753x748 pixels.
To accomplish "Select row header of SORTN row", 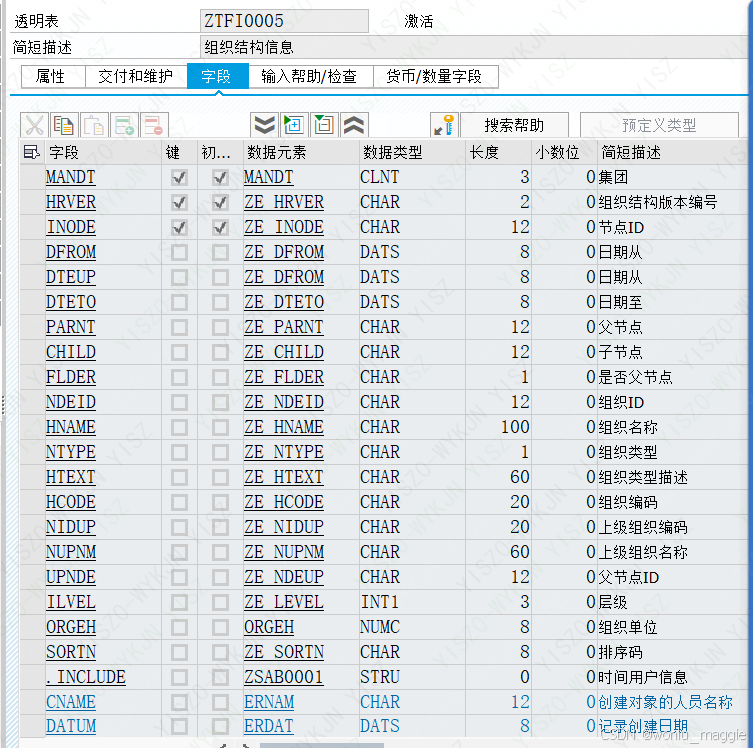I will pos(32,652).
